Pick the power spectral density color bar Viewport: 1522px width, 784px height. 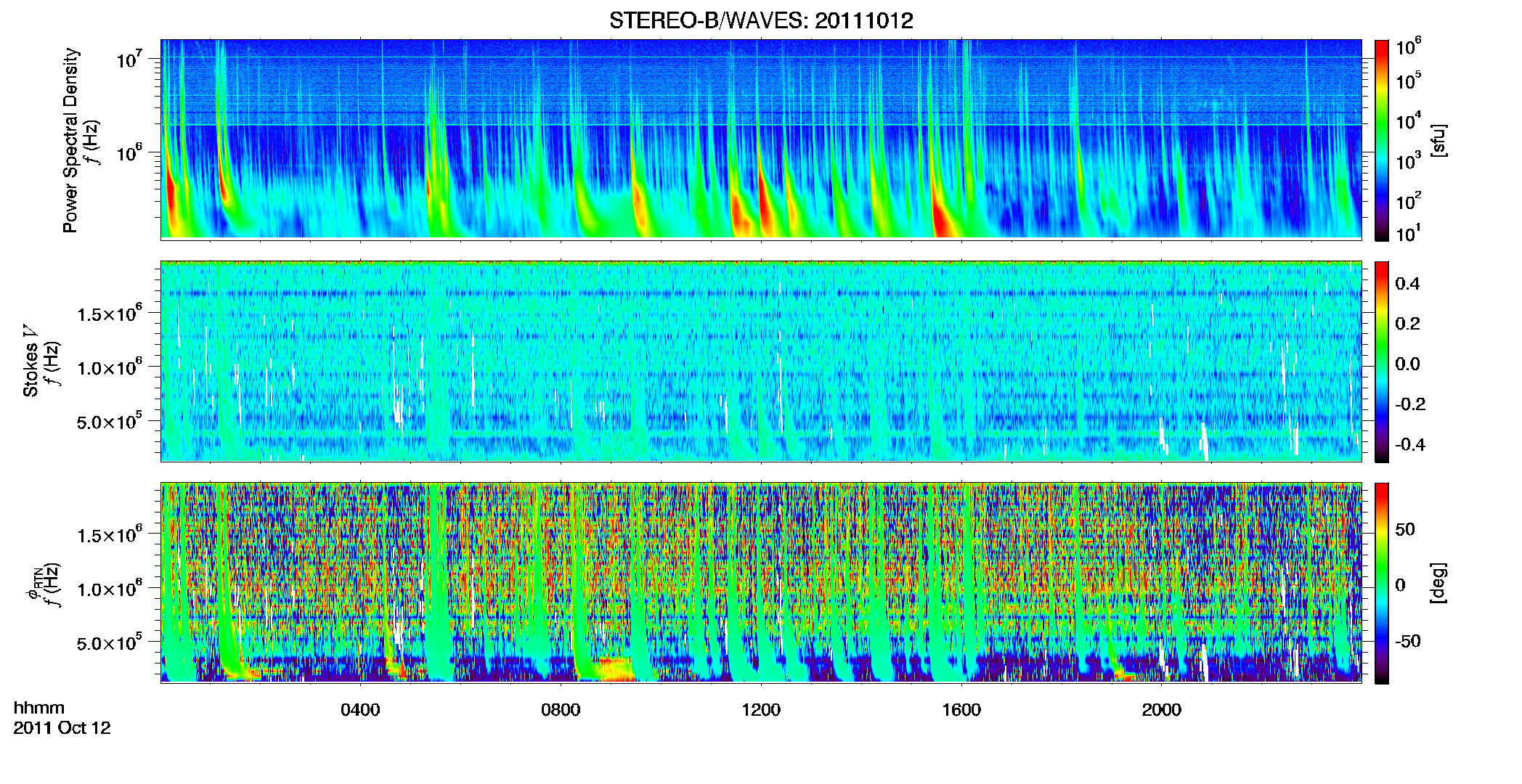pyautogui.click(x=1382, y=140)
